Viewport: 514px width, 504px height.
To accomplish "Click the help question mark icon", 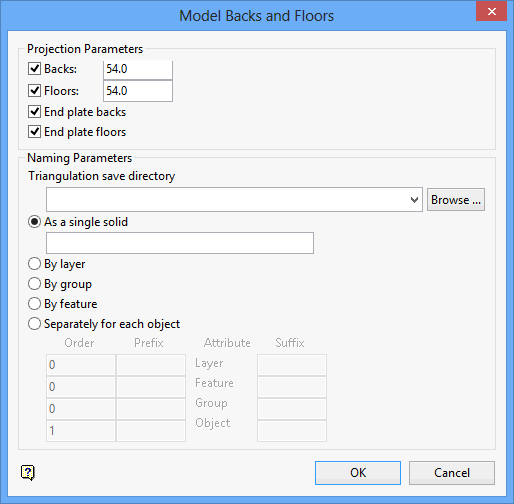I will pos(28,472).
